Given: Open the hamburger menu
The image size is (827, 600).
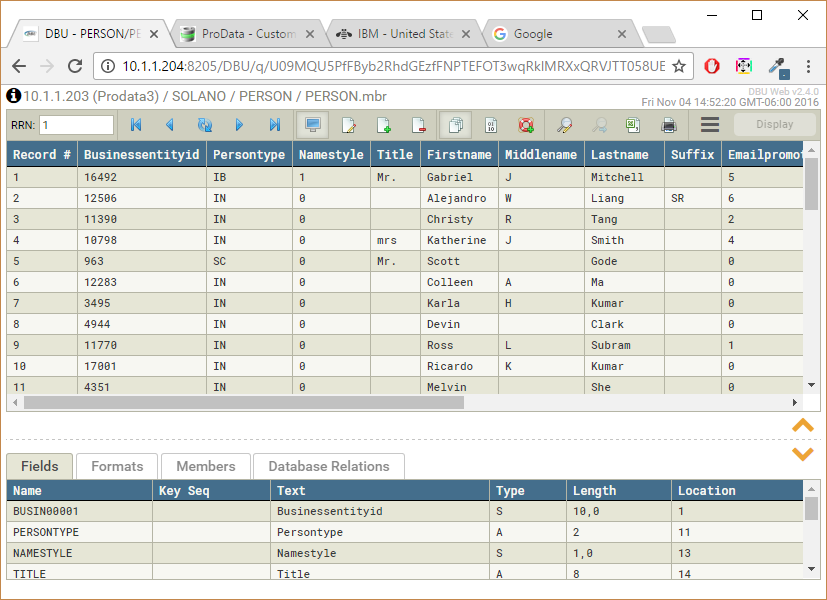Looking at the screenshot, I should point(708,125).
